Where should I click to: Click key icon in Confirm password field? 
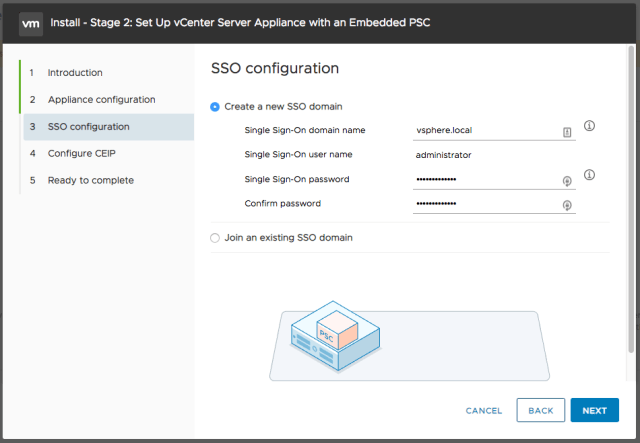[x=567, y=205]
